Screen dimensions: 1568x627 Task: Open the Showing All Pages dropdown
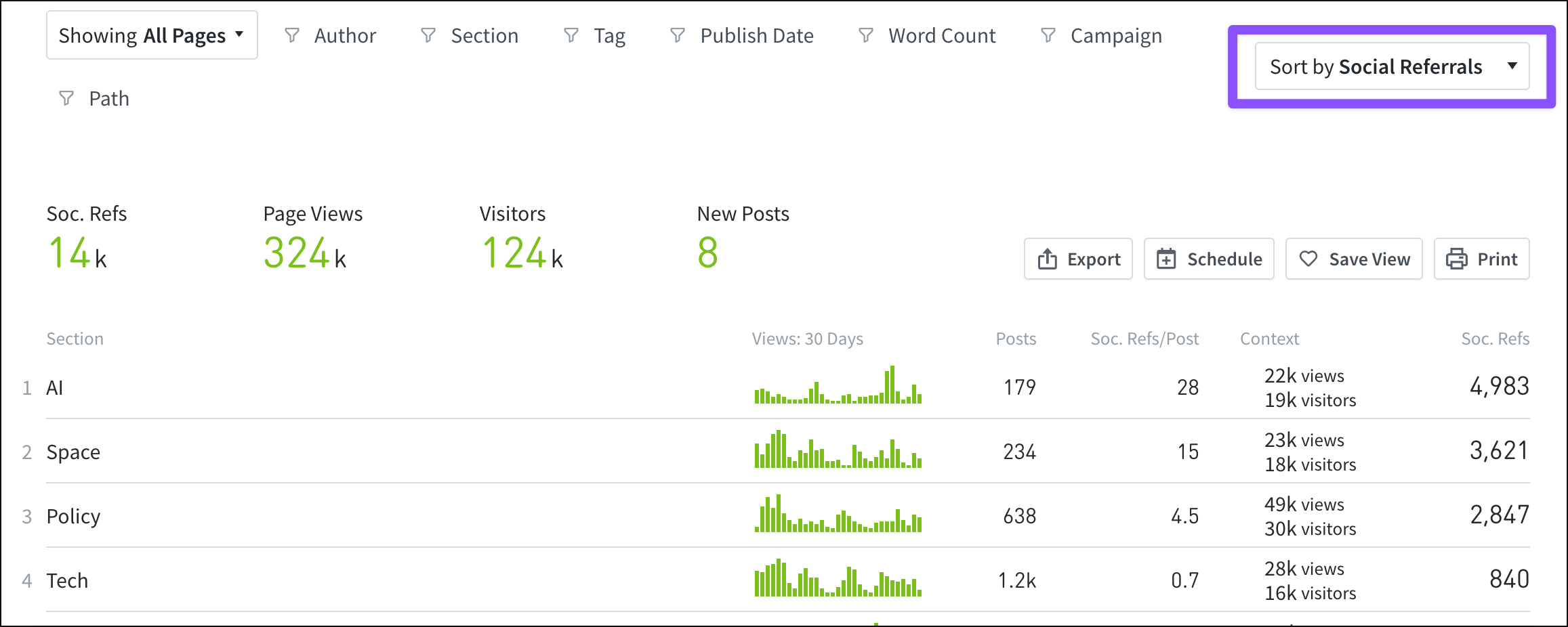coord(152,35)
